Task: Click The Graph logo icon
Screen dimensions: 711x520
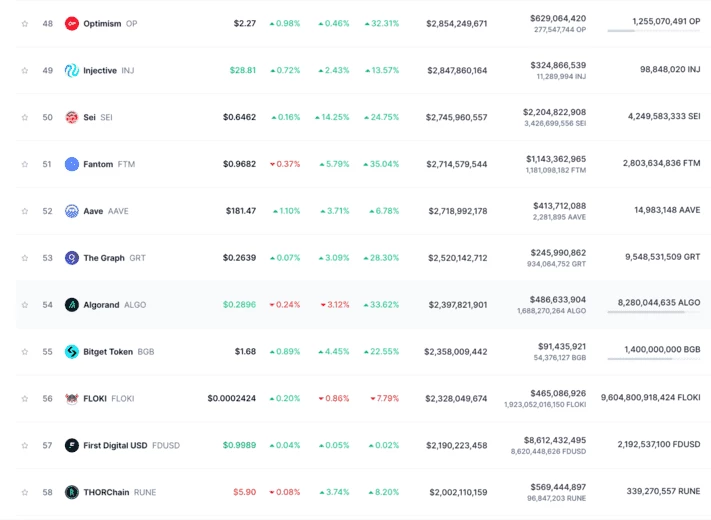Action: click(72, 258)
